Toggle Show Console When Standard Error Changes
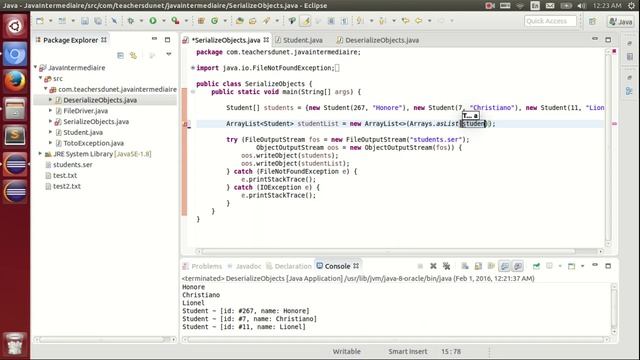The height and width of the screenshot is (360, 640). click(518, 266)
